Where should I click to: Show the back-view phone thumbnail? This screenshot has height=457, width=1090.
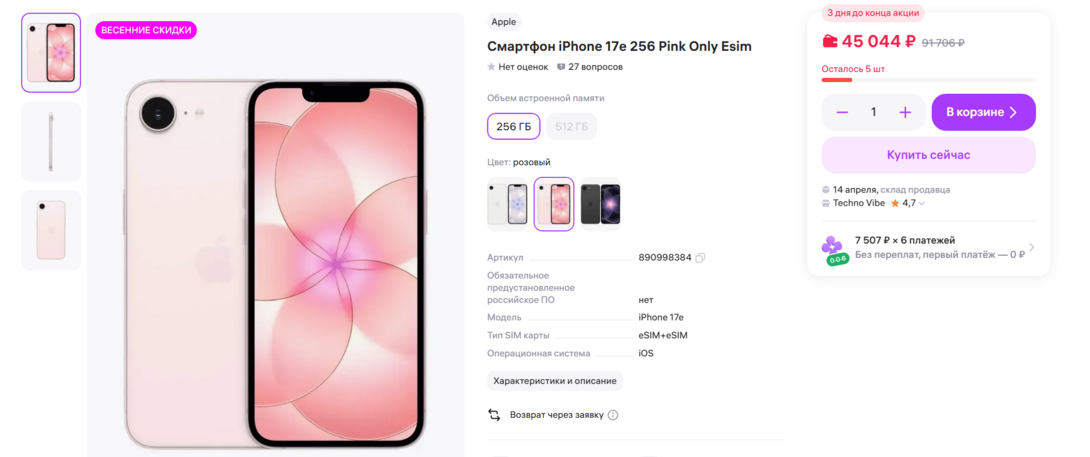point(51,229)
